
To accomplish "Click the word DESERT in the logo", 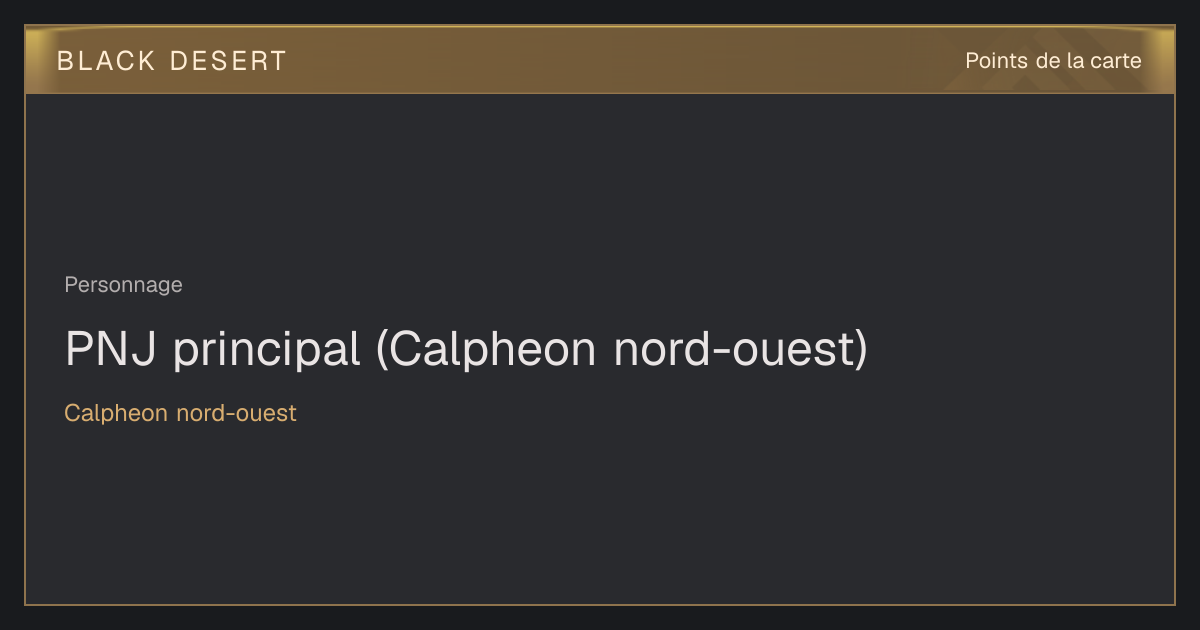I will click(x=228, y=61).
